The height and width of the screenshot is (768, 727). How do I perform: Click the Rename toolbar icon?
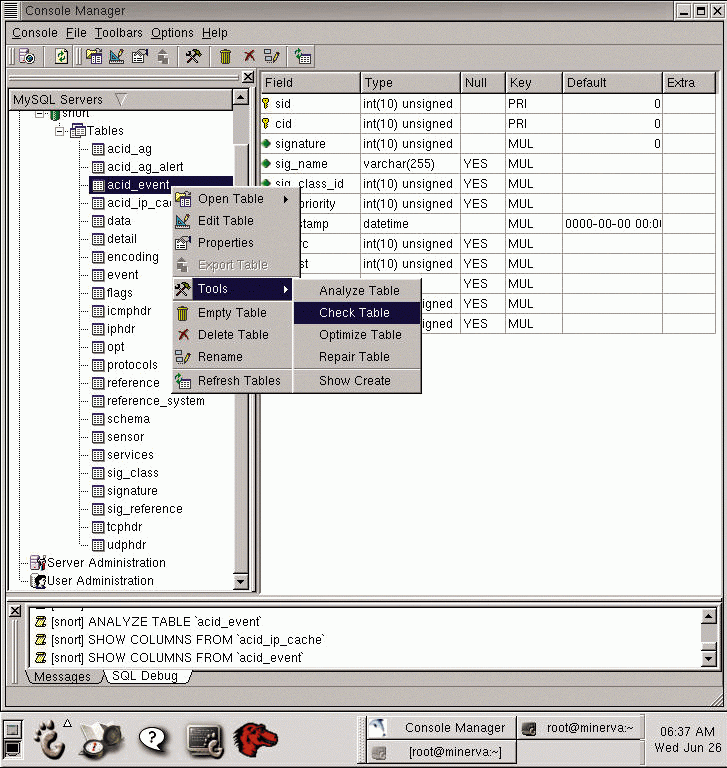click(x=271, y=57)
